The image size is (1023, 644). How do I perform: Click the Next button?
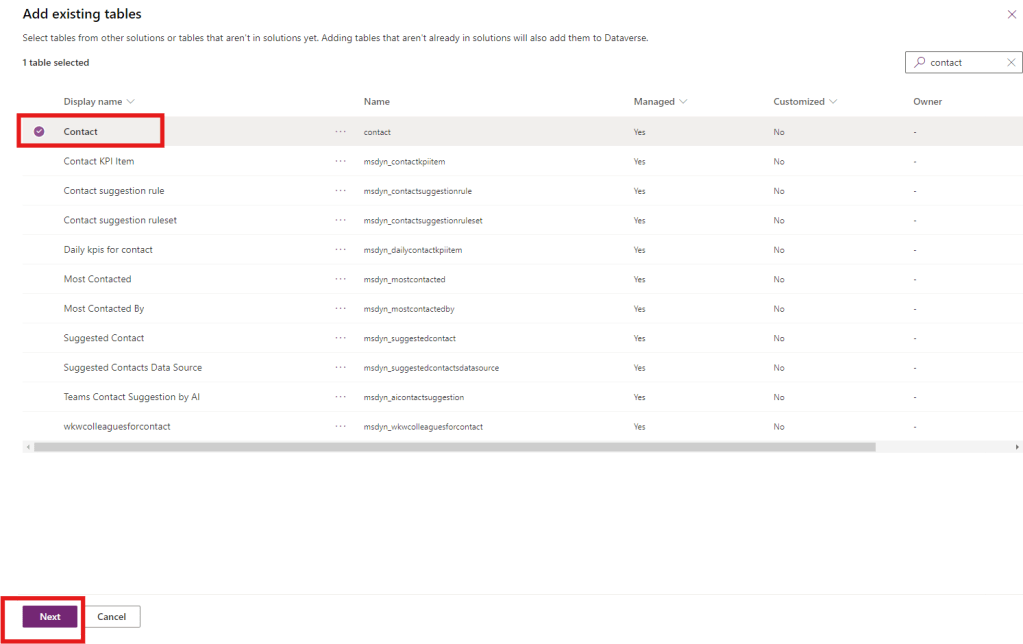coord(50,617)
